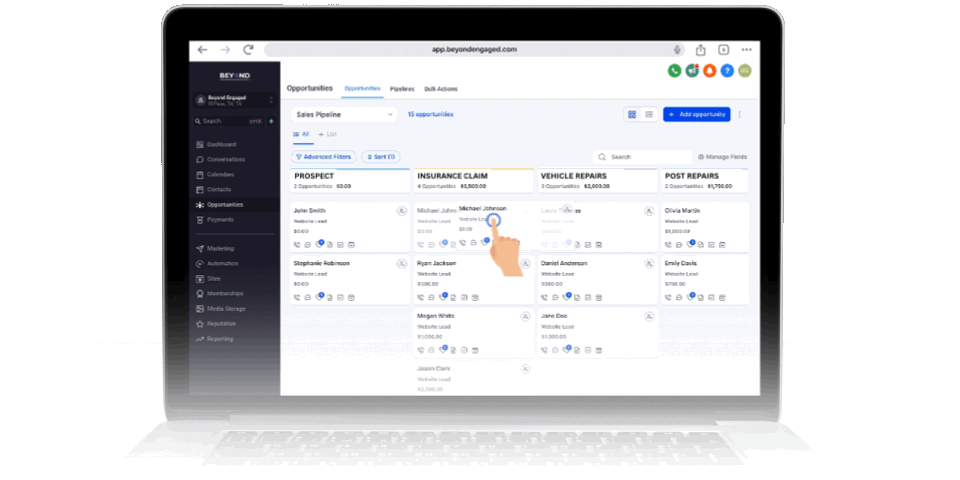The height and width of the screenshot is (480, 960).
Task: Click the assignee avatar on Jane Doe card
Action: [x=649, y=317]
